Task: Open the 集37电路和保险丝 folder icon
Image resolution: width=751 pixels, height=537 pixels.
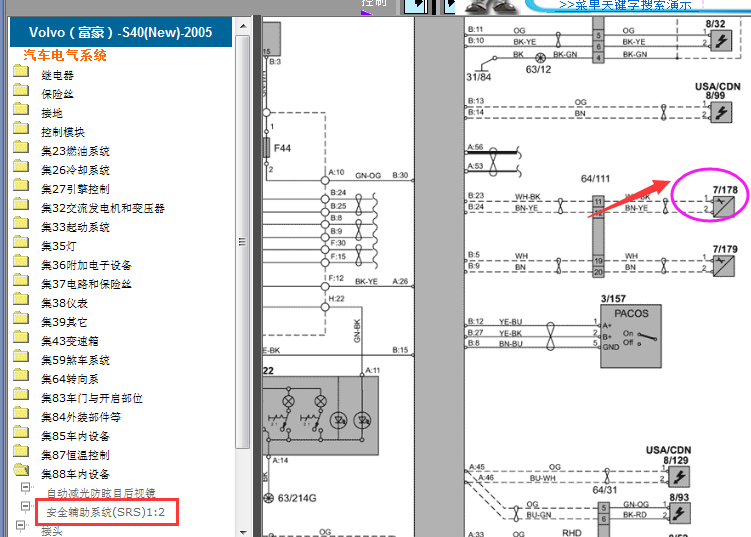Action: (21, 281)
